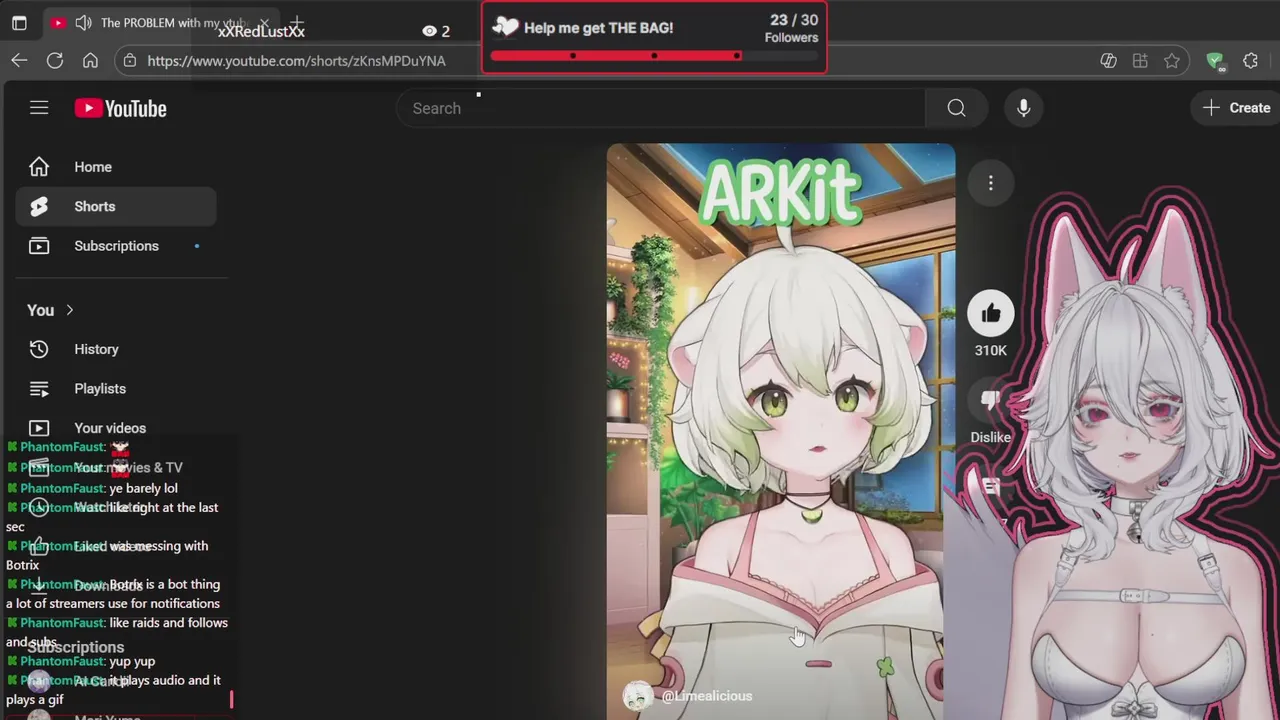The width and height of the screenshot is (1280, 720).
Task: Expand the You section chevron
Action: tap(69, 310)
